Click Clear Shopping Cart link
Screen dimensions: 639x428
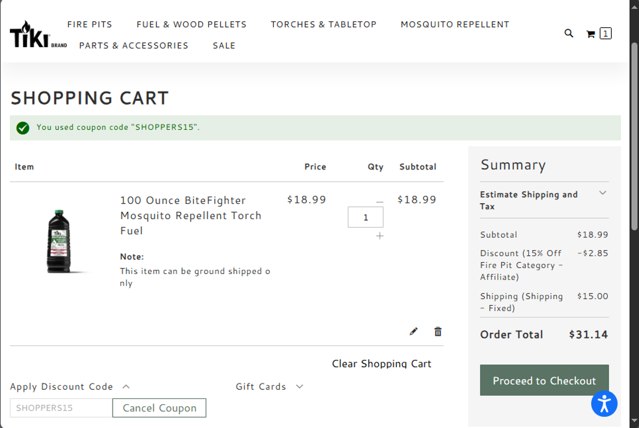[x=381, y=364]
